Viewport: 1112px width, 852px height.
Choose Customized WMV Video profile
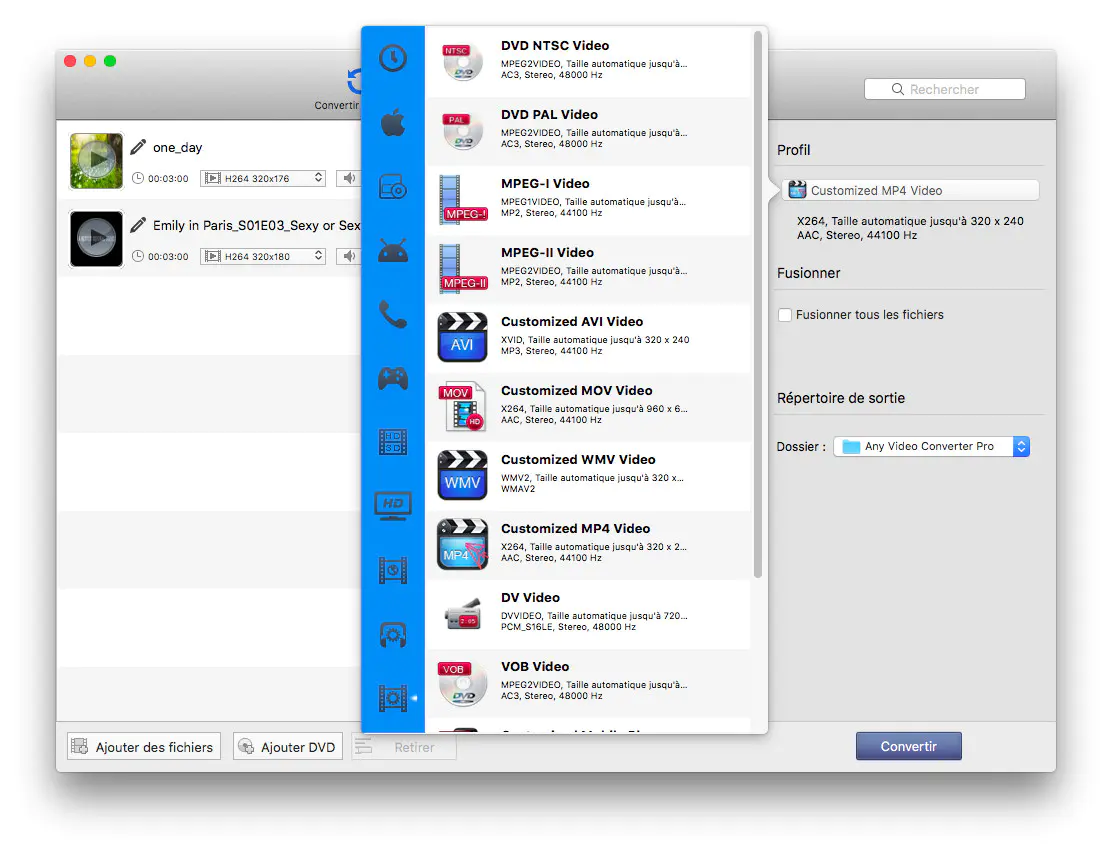pyautogui.click(x=587, y=475)
